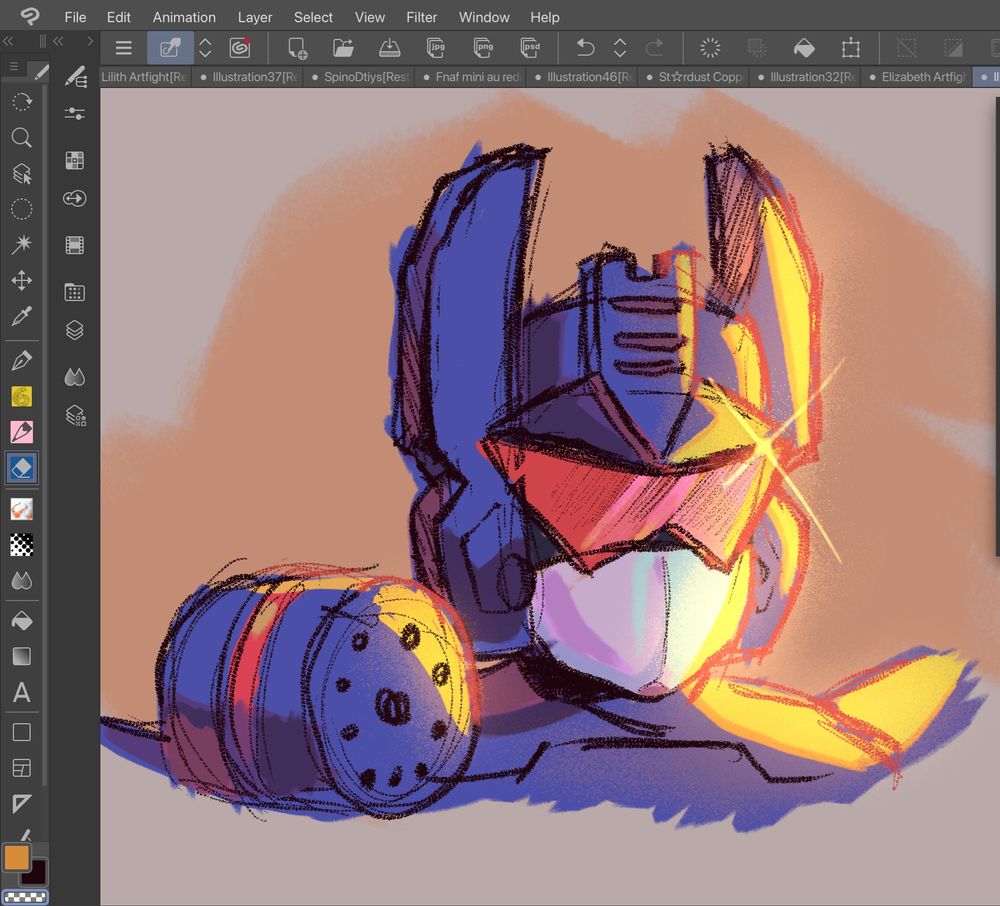Select the Fill bucket tool in the tool palette
The height and width of the screenshot is (906, 1000).
22,621
